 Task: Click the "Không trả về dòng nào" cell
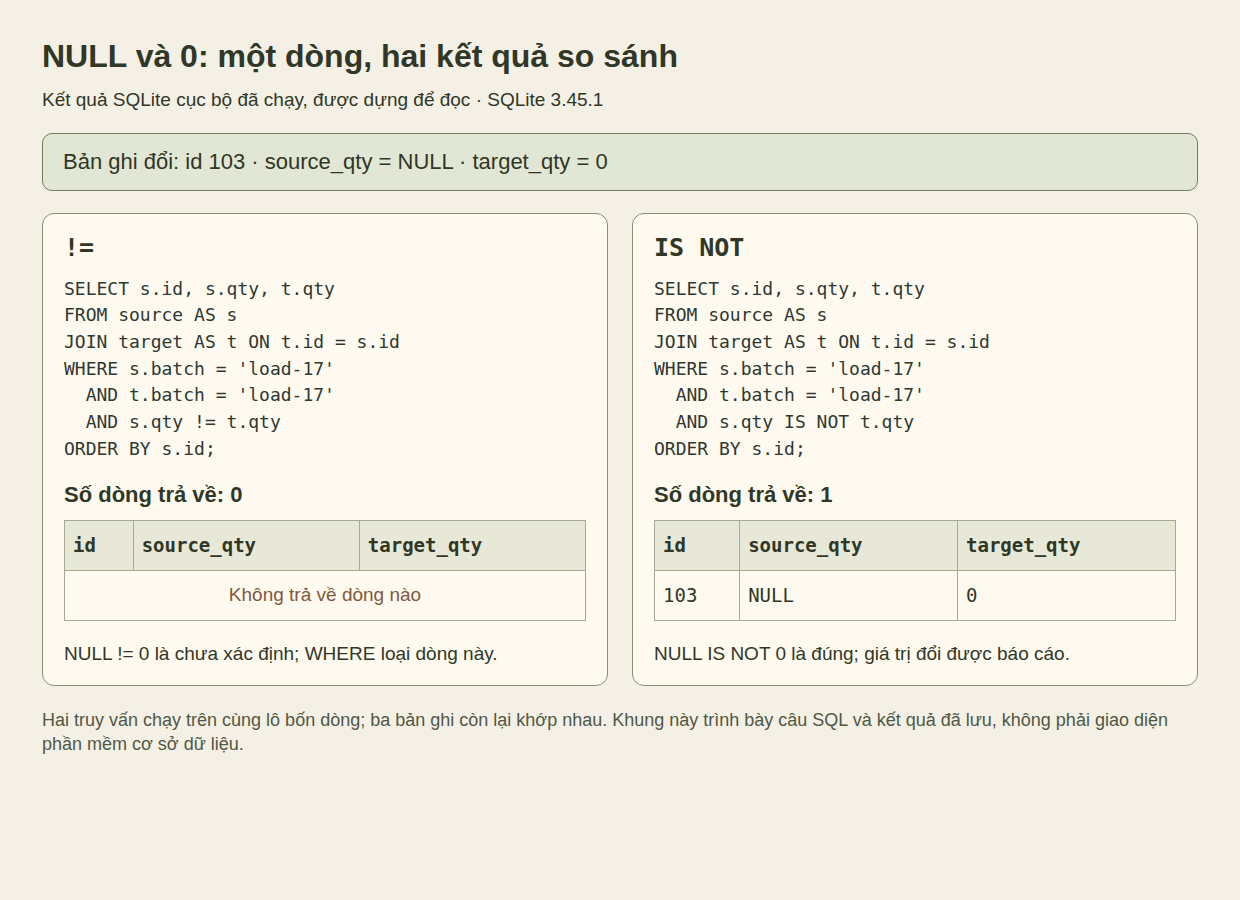(x=325, y=595)
